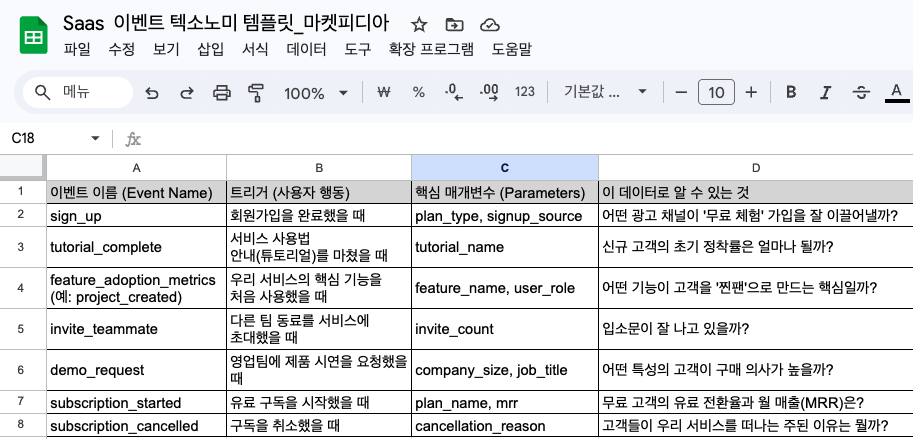Toggle bold formatting
Image resolution: width=913 pixels, height=439 pixels.
coord(791,92)
